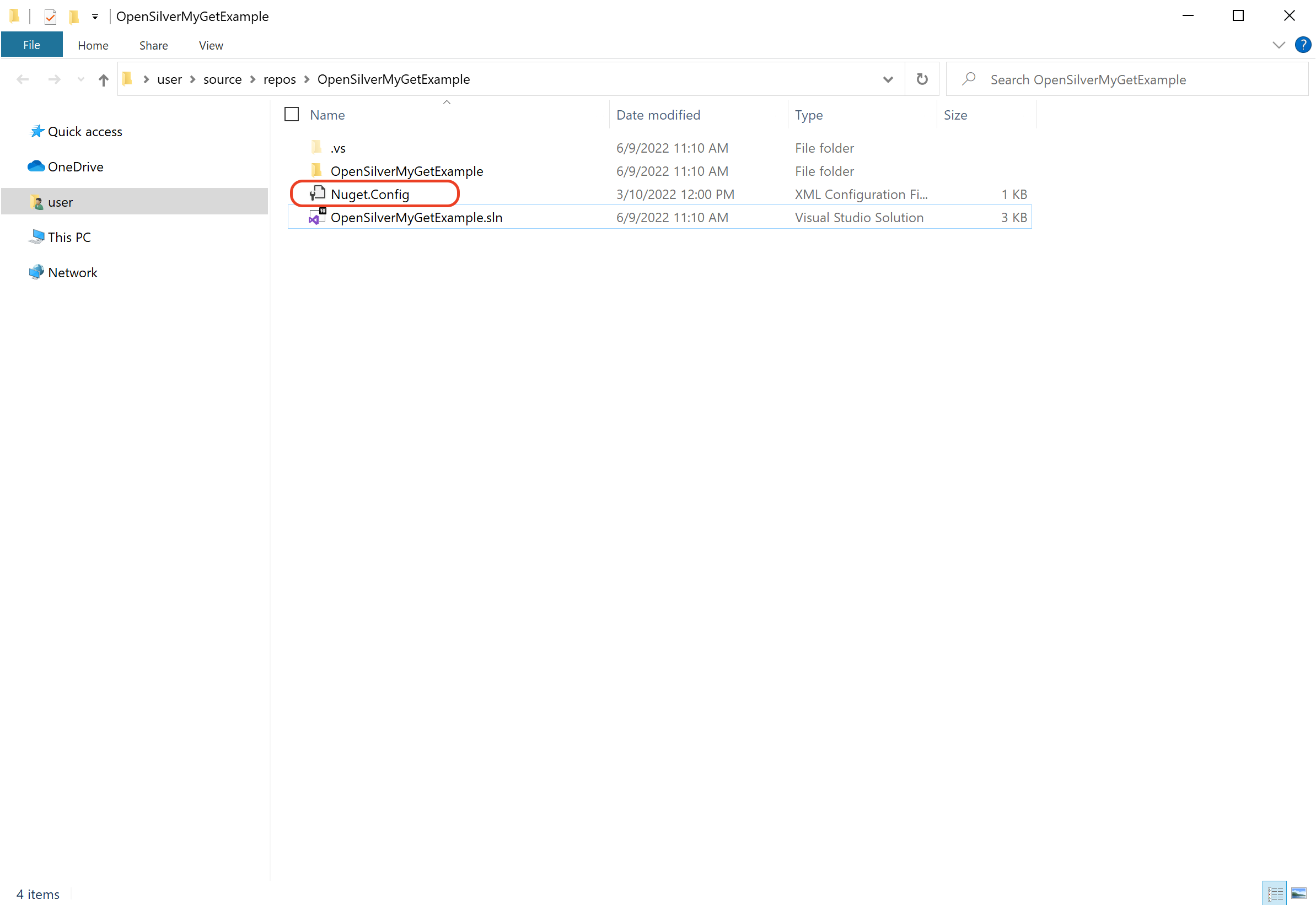Open Quick access in navigation pane

coord(85,132)
